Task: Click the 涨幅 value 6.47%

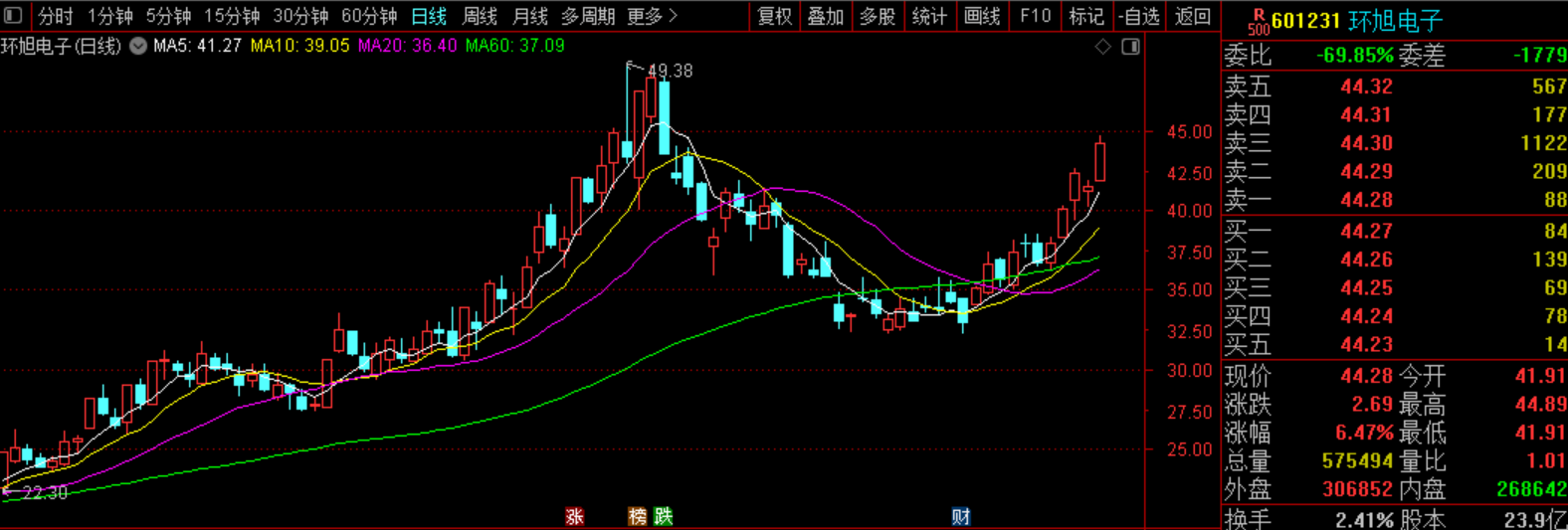Action: [1364, 434]
